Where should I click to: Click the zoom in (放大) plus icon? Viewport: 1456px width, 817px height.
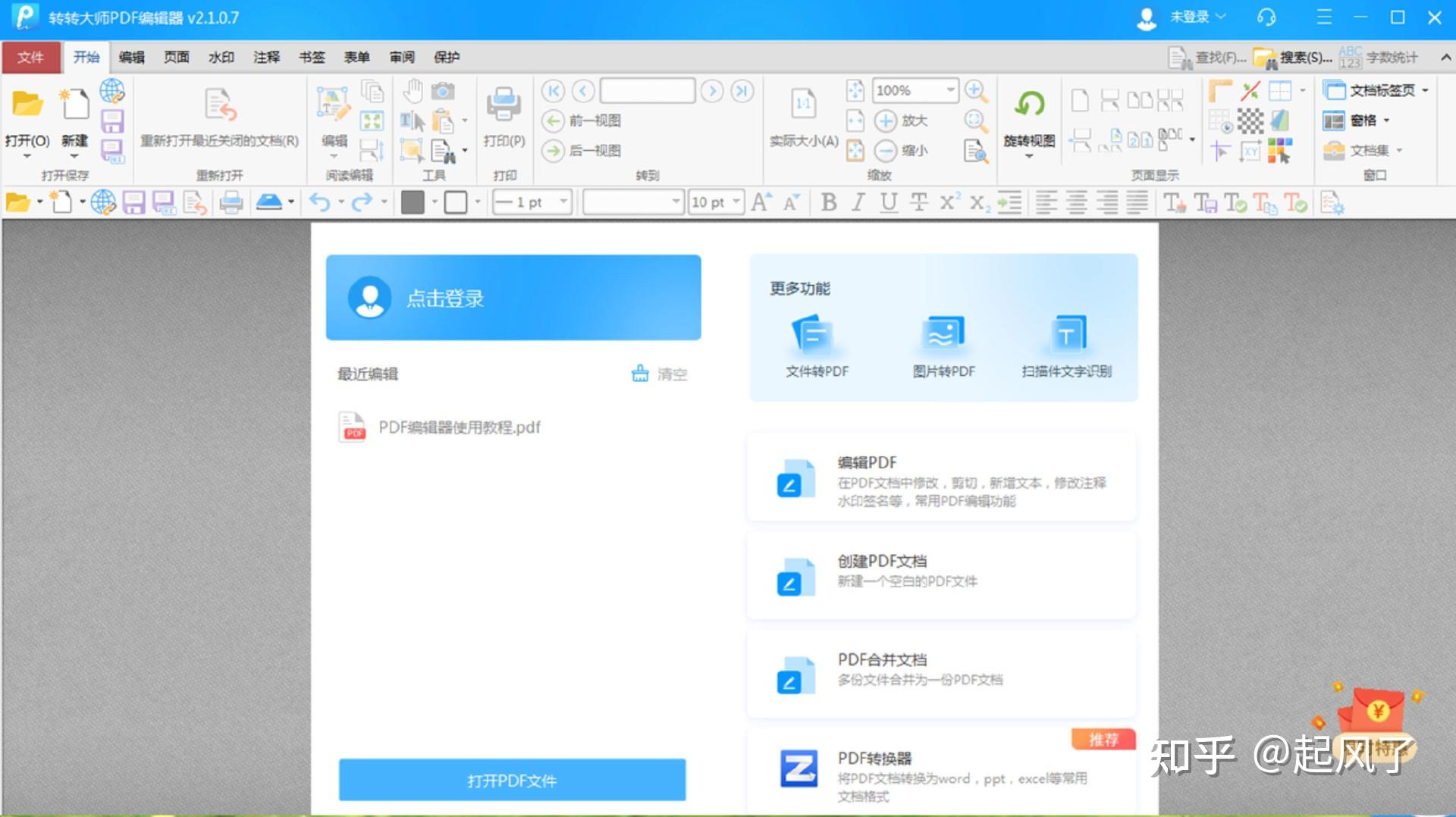coord(886,121)
